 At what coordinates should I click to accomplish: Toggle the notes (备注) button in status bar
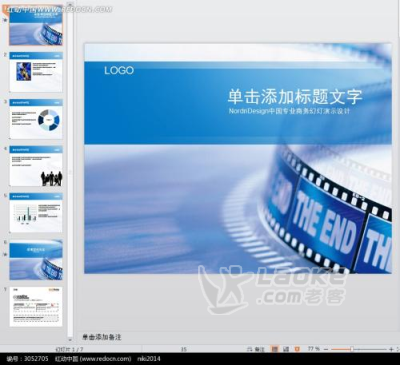click(x=256, y=349)
